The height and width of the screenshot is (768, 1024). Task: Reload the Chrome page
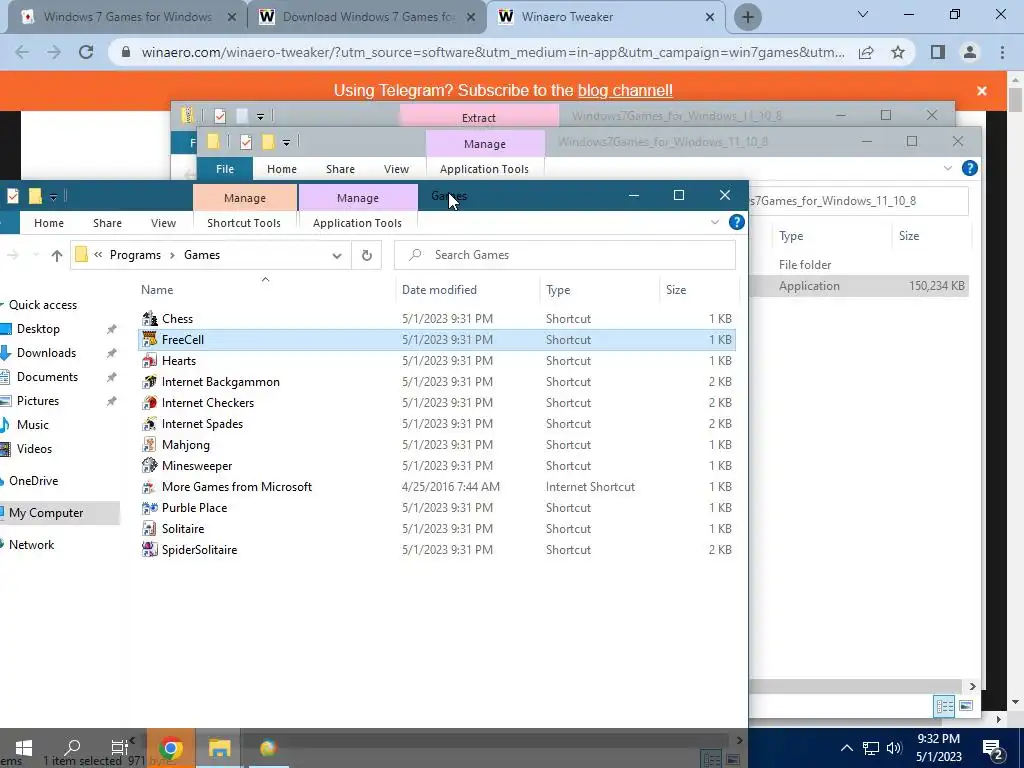click(x=86, y=52)
